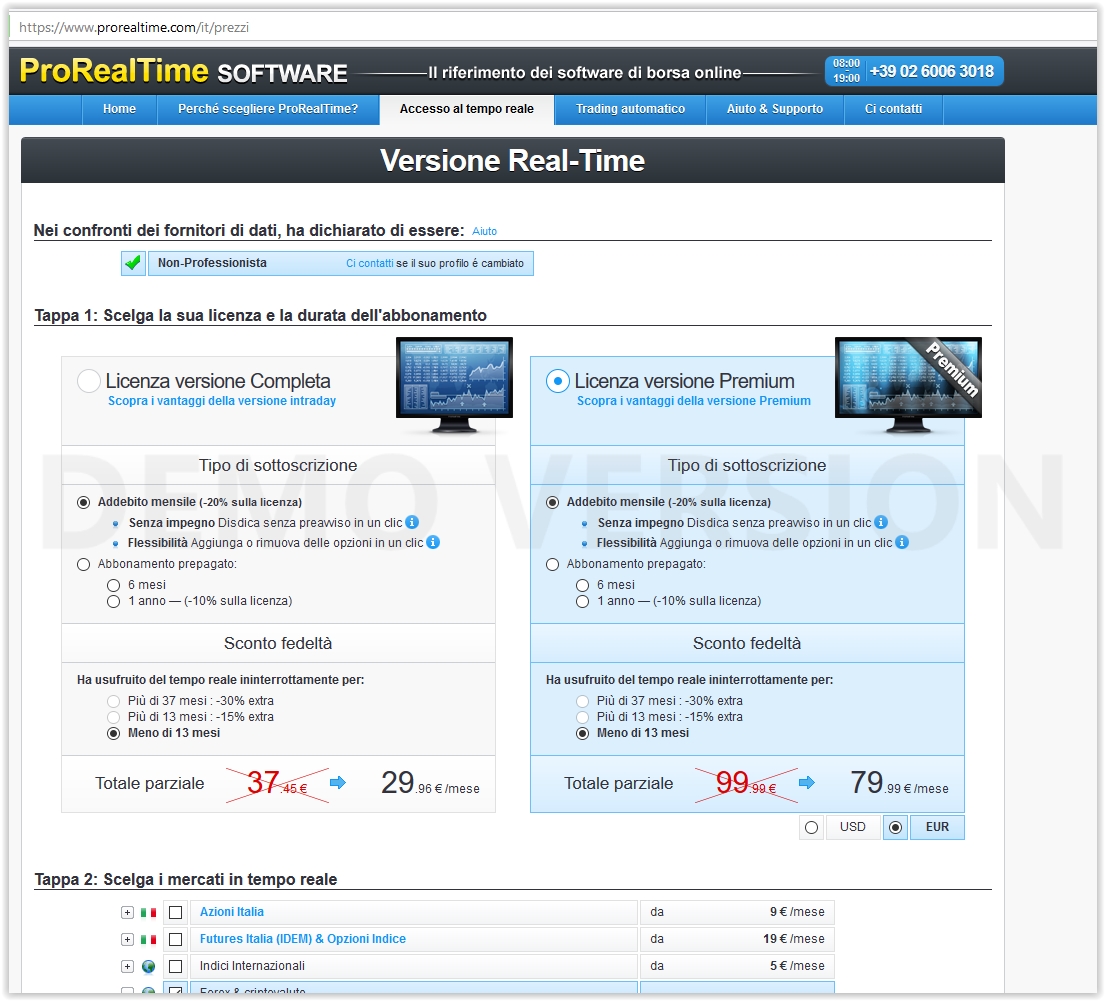Expand the Azioni Italia row

[x=128, y=913]
